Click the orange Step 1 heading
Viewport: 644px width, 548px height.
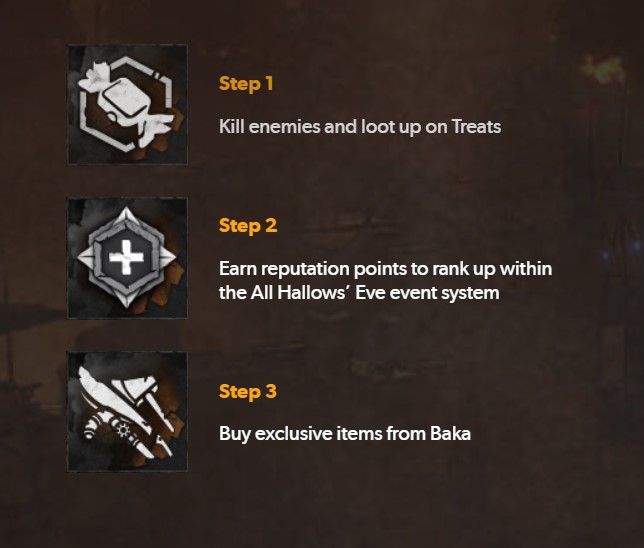(x=246, y=84)
